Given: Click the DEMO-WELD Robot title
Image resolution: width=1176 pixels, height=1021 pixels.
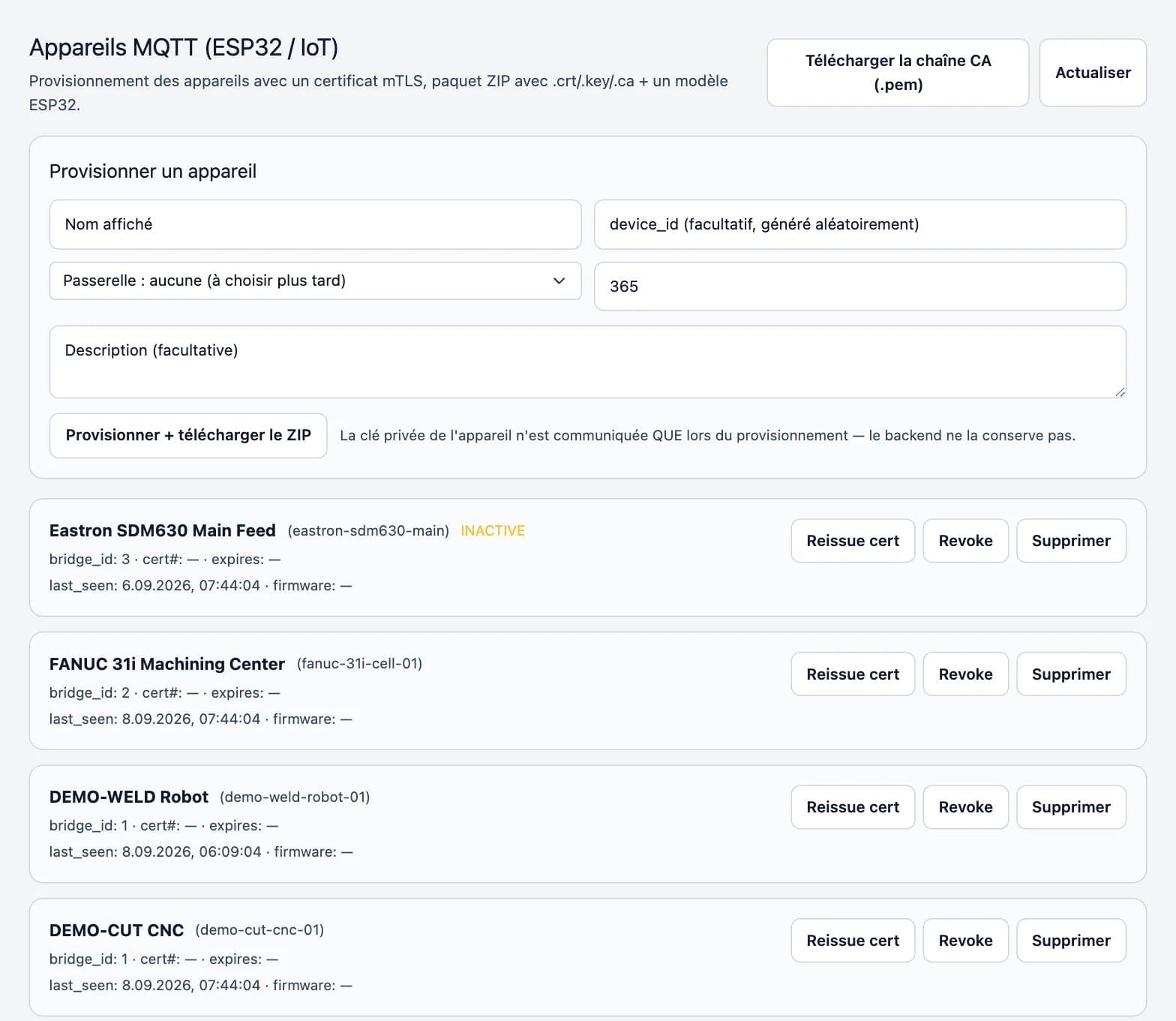Looking at the screenshot, I should [x=129, y=797].
